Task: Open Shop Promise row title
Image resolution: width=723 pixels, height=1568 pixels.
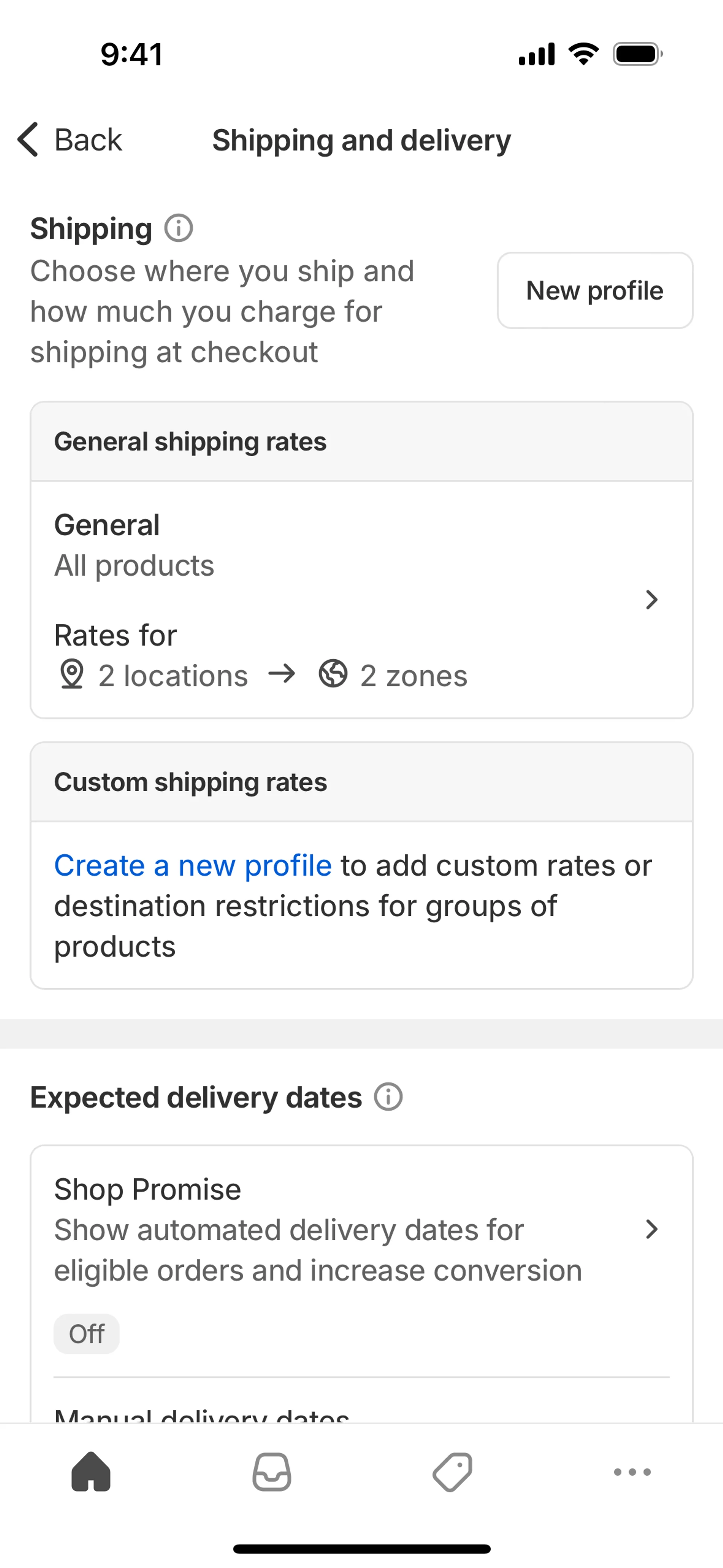Action: click(x=148, y=1189)
